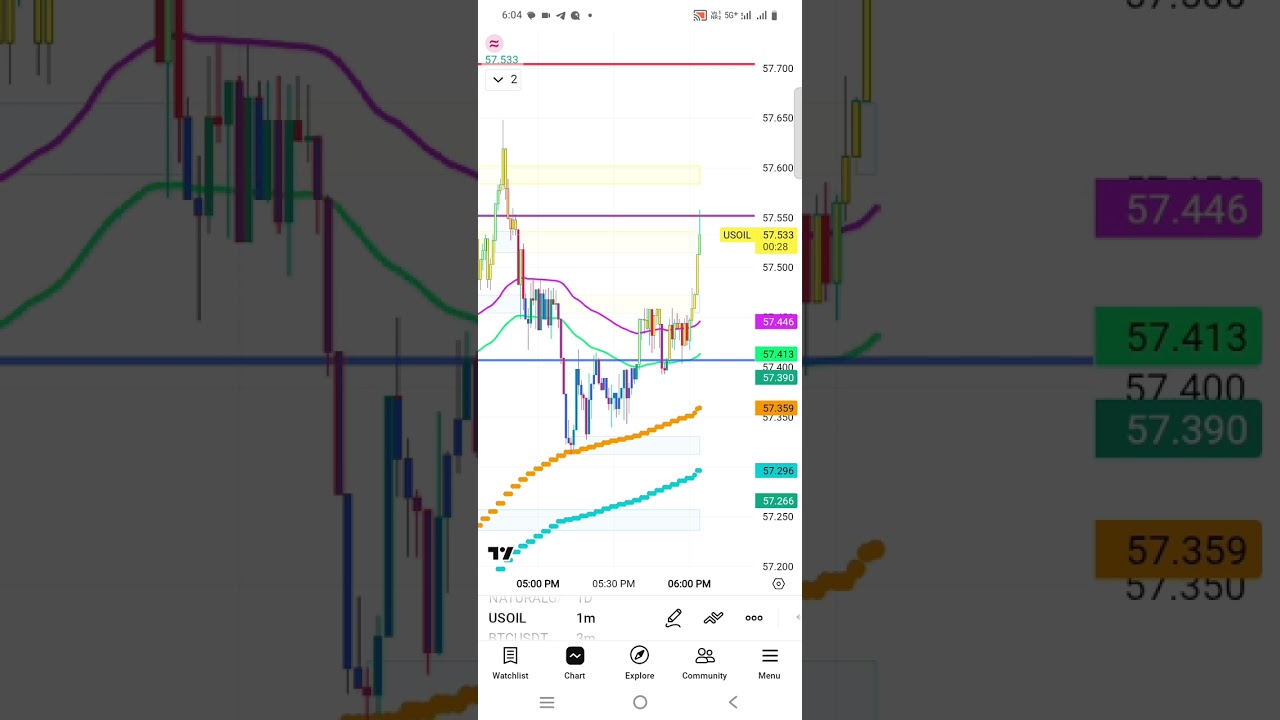
Task: Select the 1m timeframe picker
Action: coord(586,618)
